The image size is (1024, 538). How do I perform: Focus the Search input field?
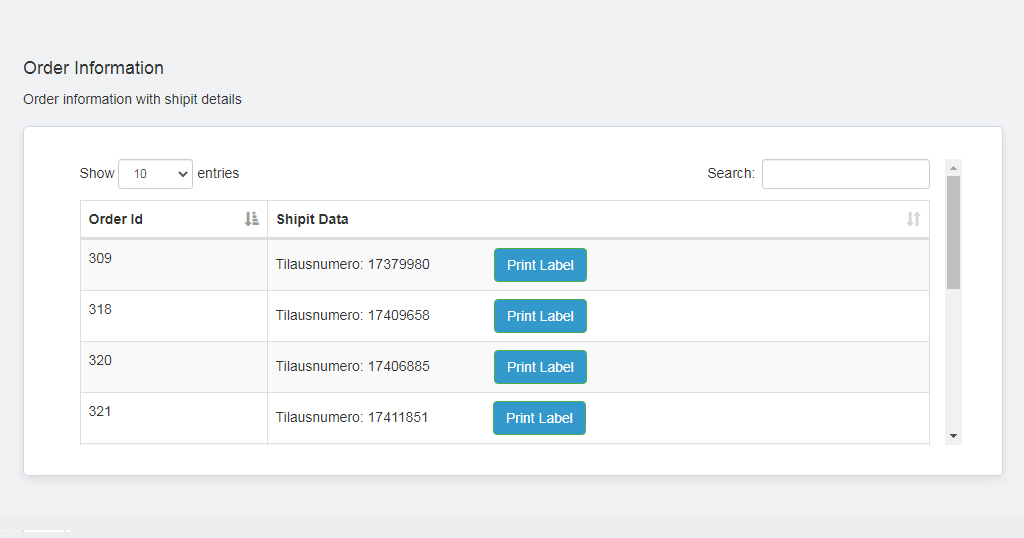pos(846,174)
